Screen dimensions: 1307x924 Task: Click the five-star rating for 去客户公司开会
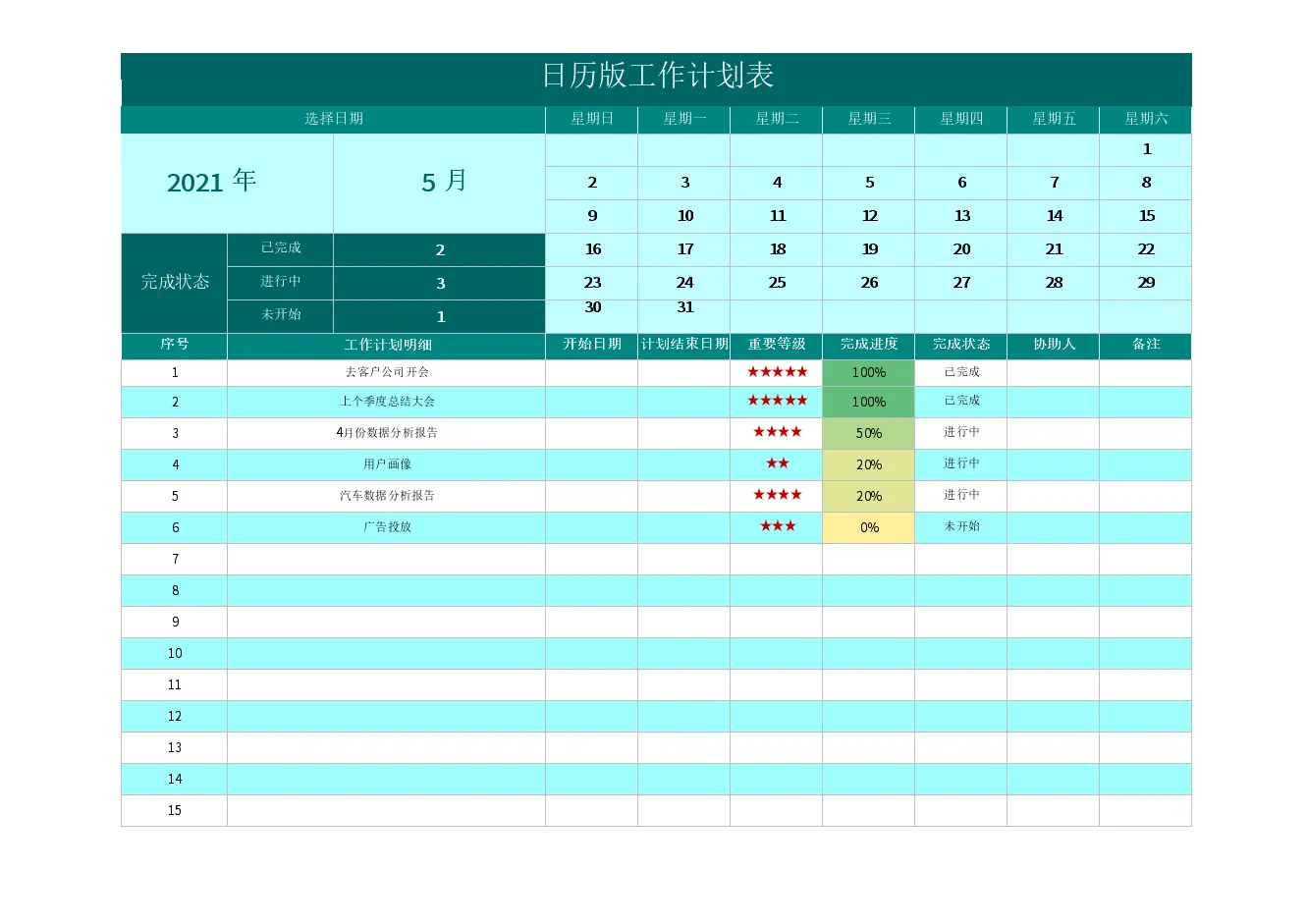pyautogui.click(x=777, y=372)
